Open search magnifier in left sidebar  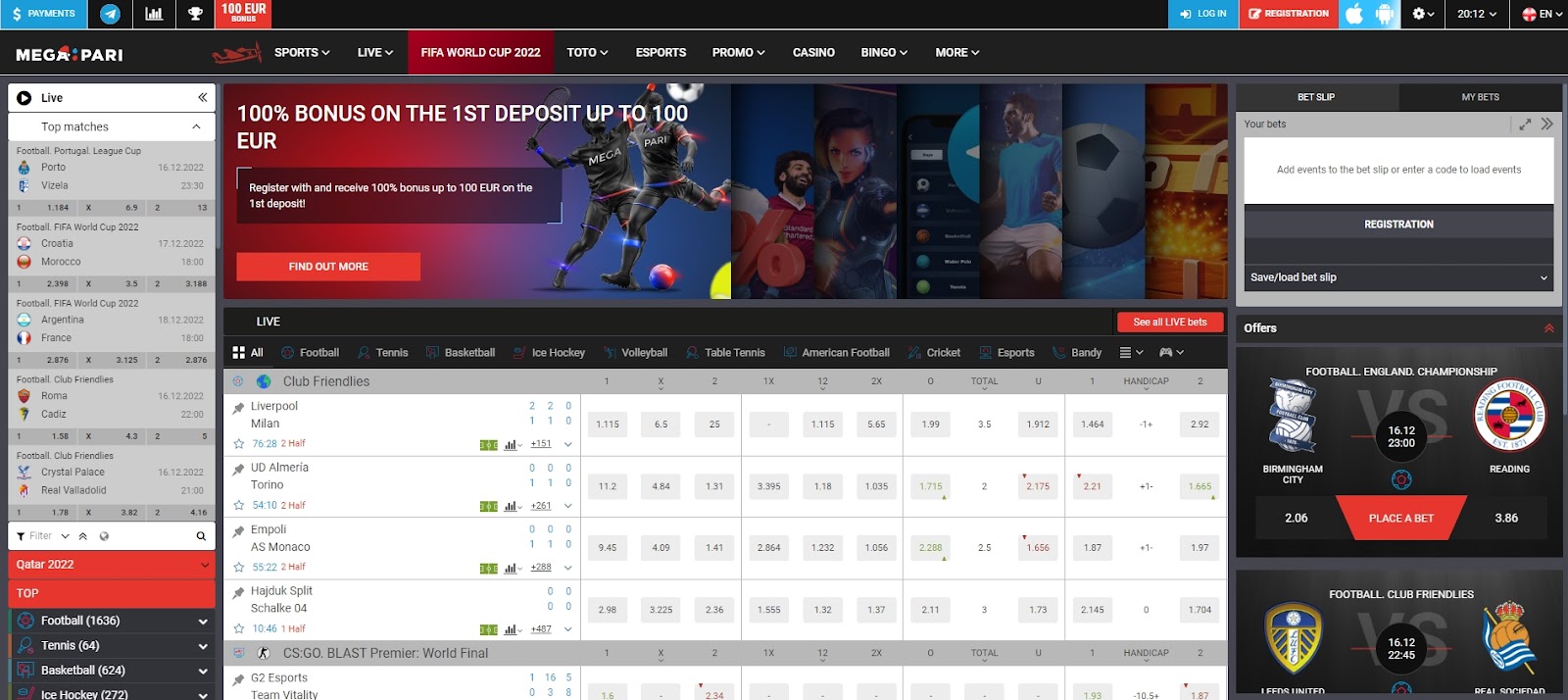tap(201, 536)
